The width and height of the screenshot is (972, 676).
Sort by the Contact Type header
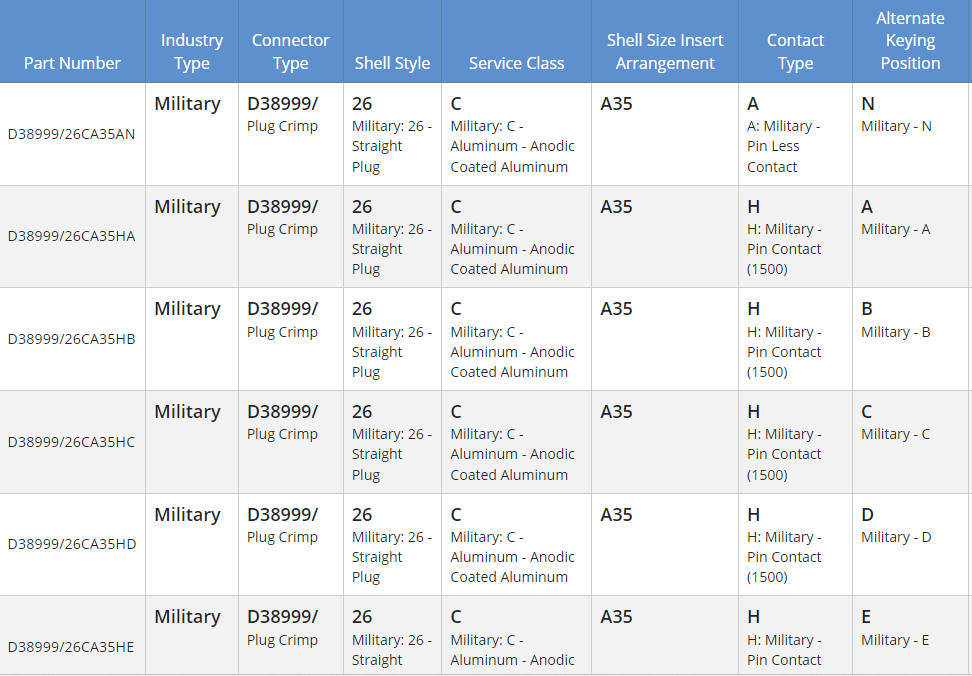(795, 51)
